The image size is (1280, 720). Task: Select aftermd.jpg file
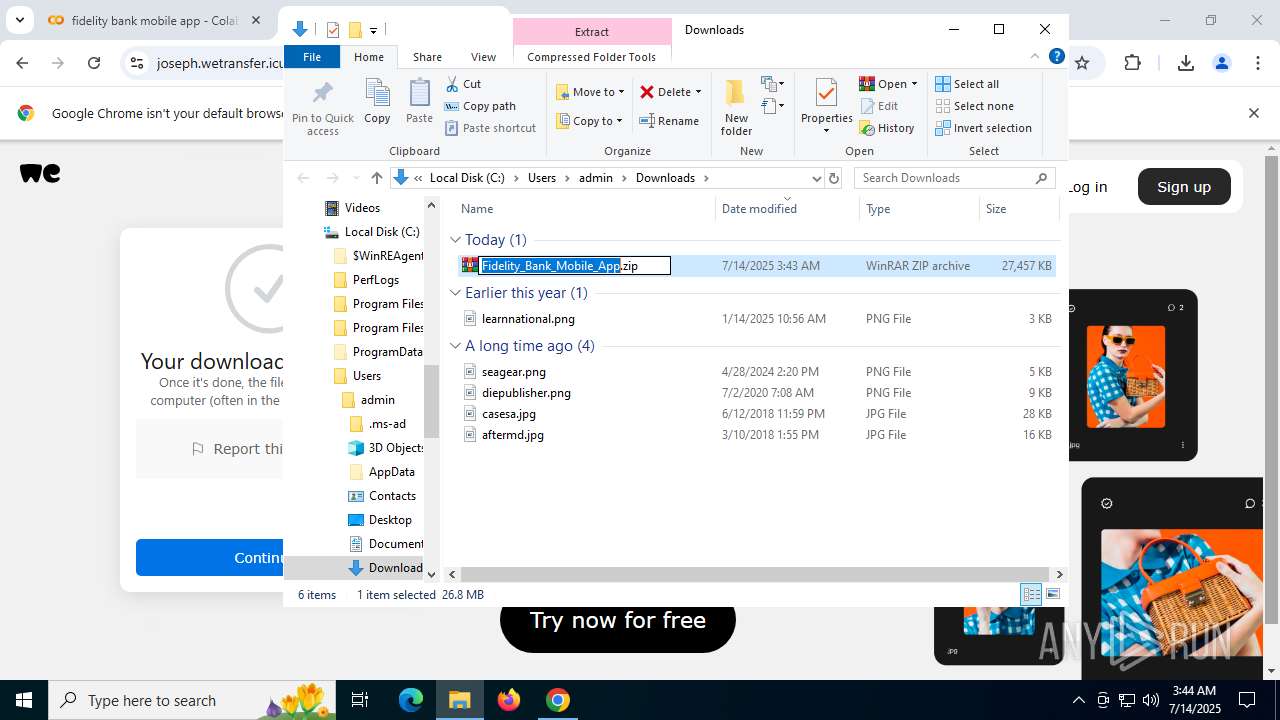click(x=513, y=435)
